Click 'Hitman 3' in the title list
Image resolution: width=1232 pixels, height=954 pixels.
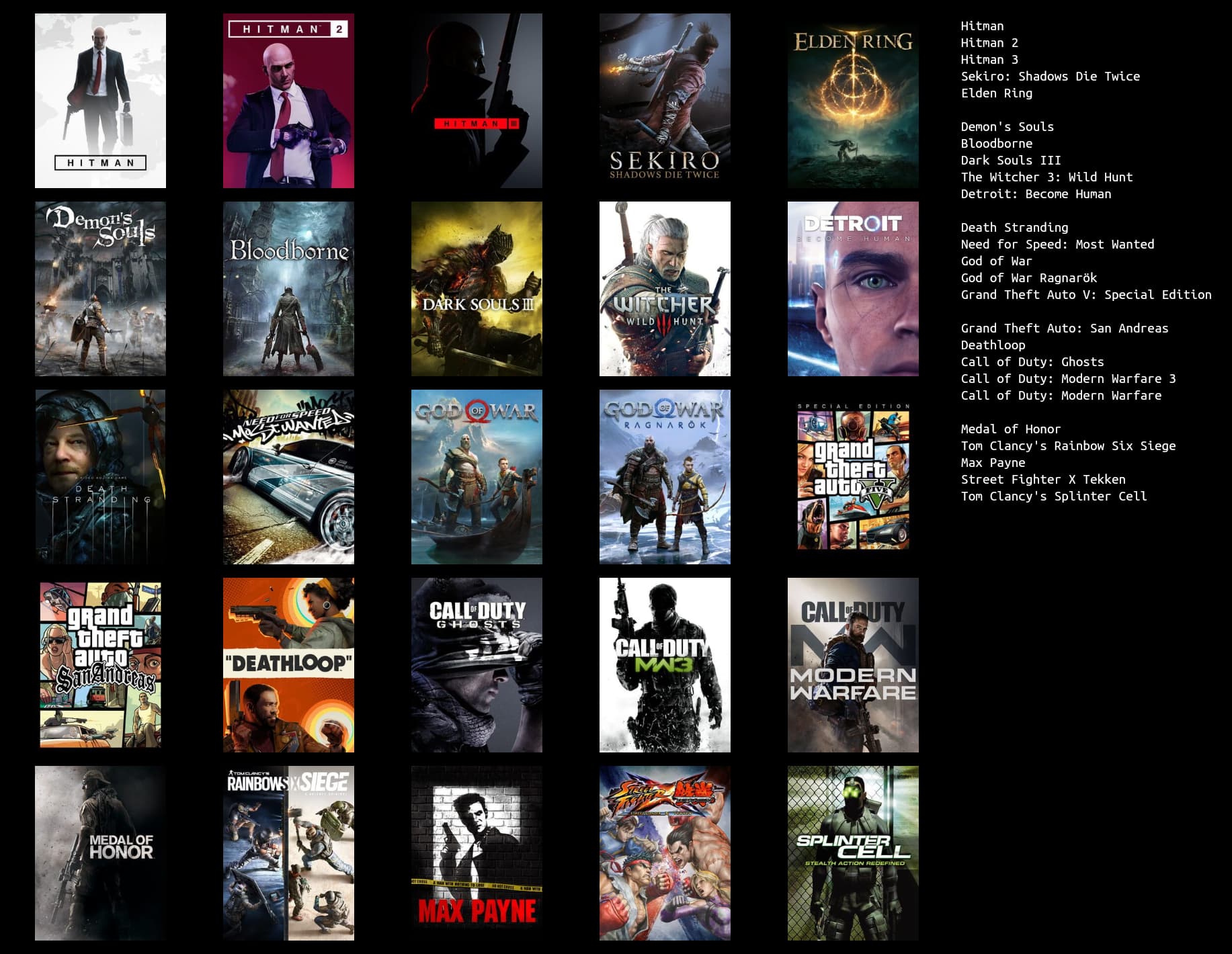[x=989, y=60]
